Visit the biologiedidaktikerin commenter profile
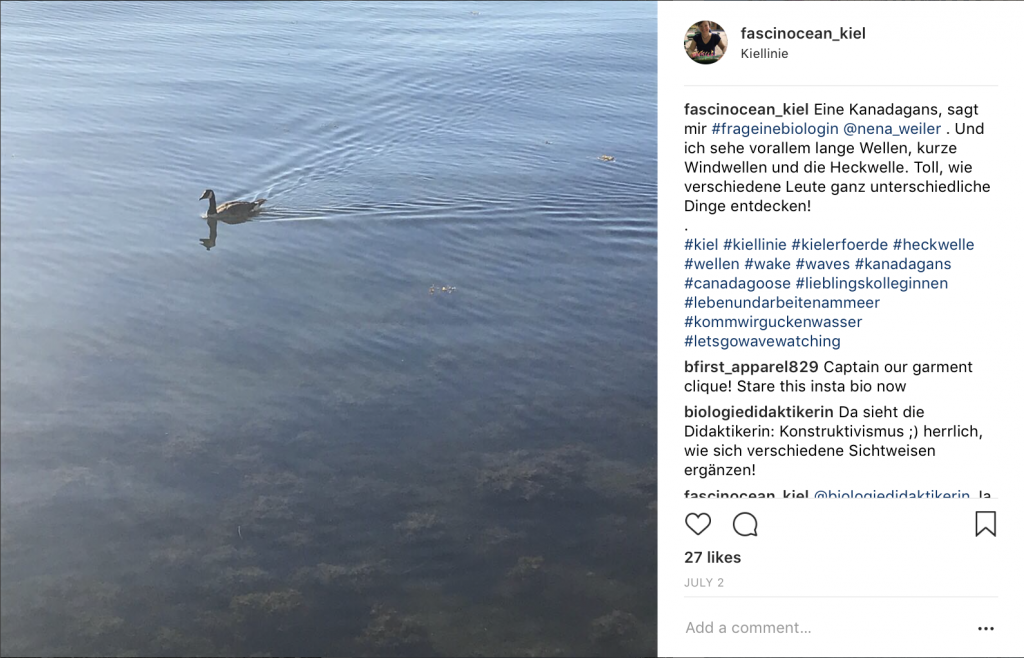The width and height of the screenshot is (1024, 658). (758, 412)
